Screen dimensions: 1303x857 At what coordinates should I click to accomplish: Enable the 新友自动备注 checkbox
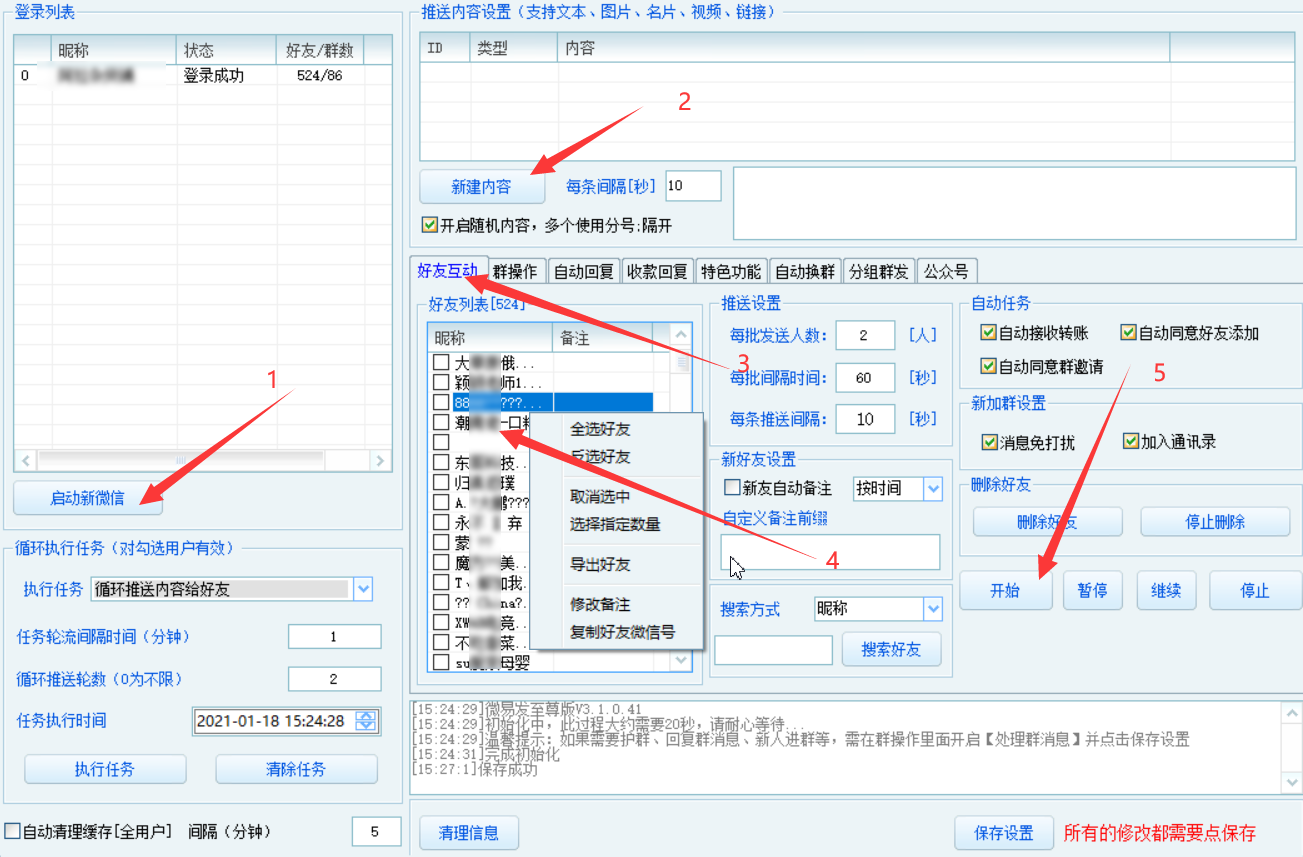click(x=731, y=488)
